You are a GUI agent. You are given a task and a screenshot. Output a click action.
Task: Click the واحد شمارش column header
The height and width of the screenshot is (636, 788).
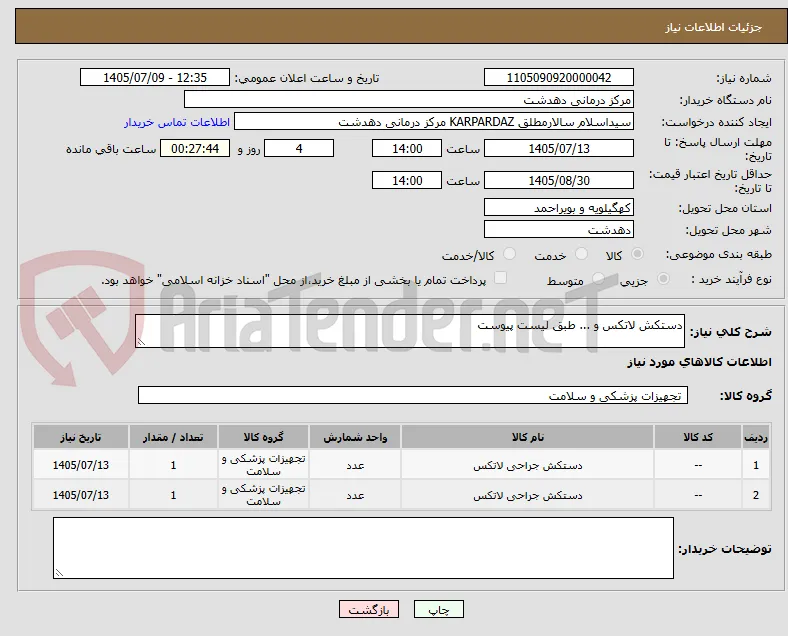(x=355, y=437)
